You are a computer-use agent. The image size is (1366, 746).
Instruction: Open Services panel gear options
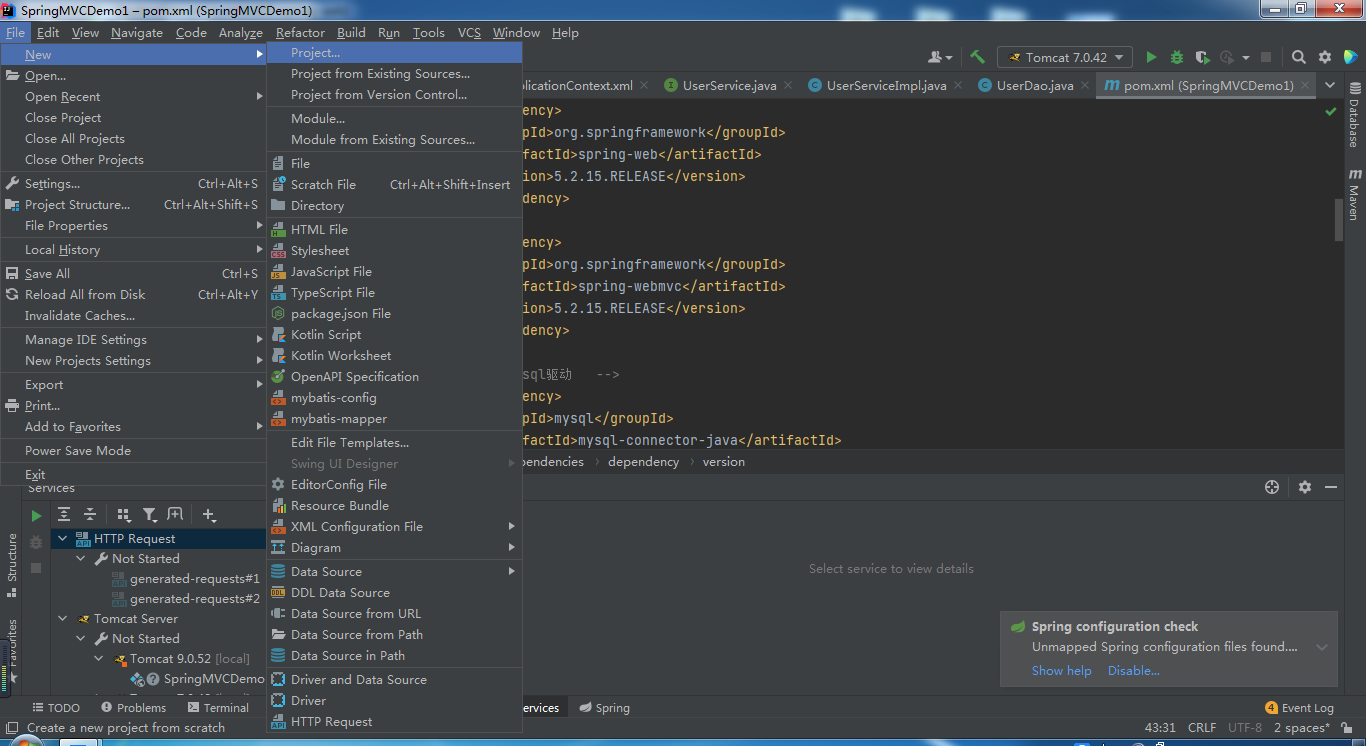pyautogui.click(x=1305, y=487)
